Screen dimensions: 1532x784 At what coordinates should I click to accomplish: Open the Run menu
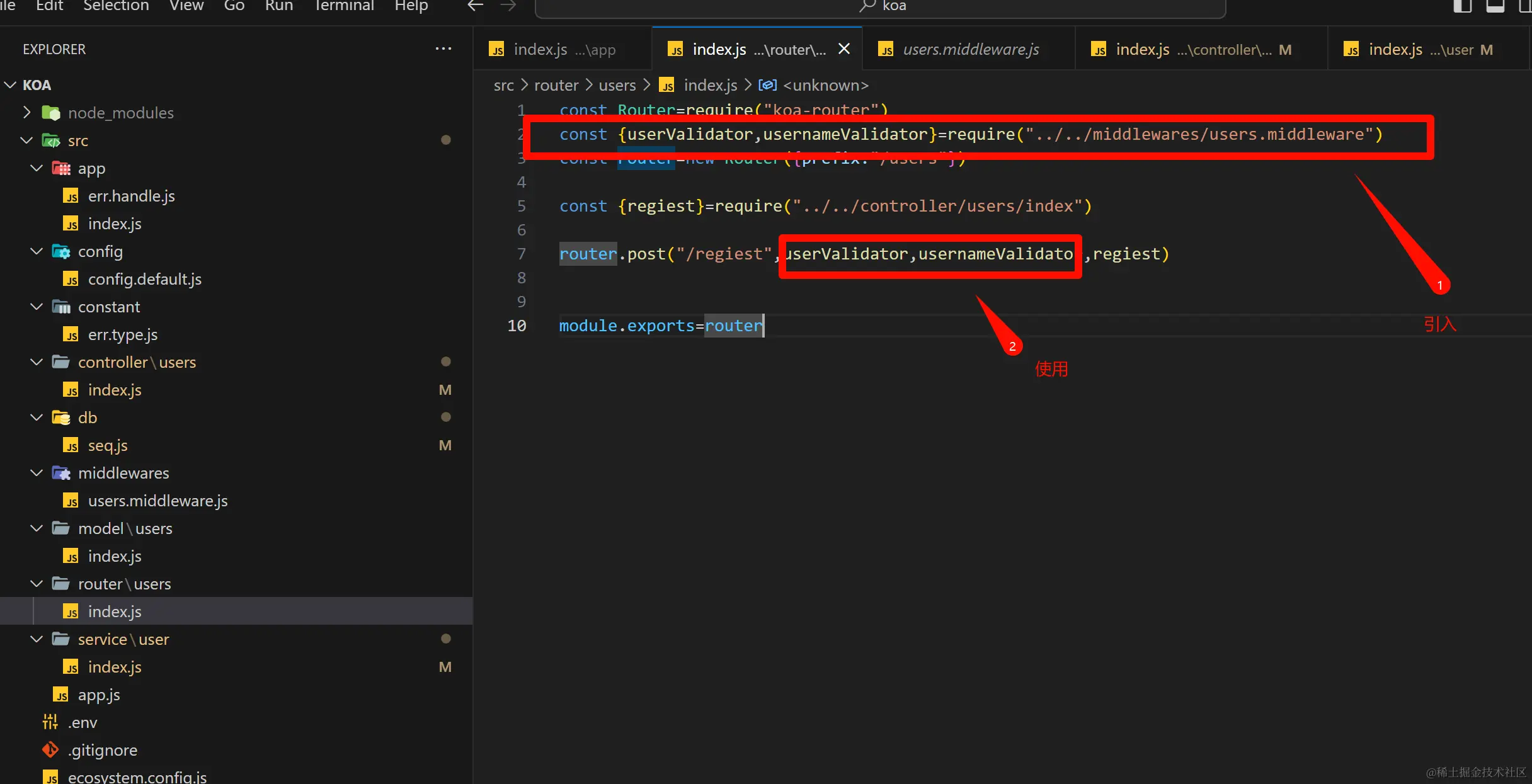point(279,6)
